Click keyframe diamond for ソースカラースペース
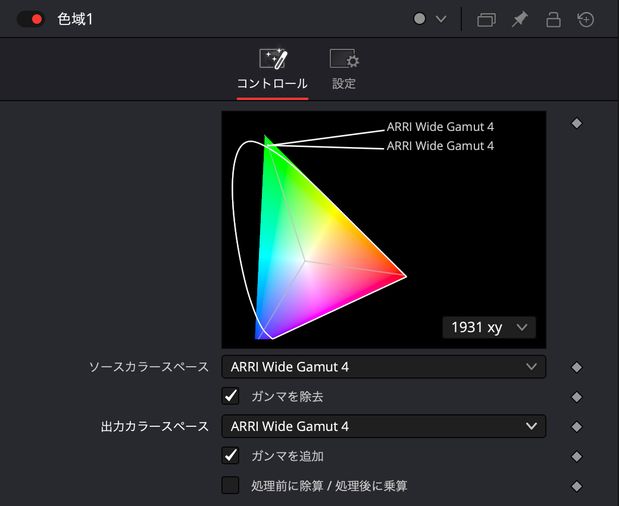The width and height of the screenshot is (619, 506). (576, 367)
